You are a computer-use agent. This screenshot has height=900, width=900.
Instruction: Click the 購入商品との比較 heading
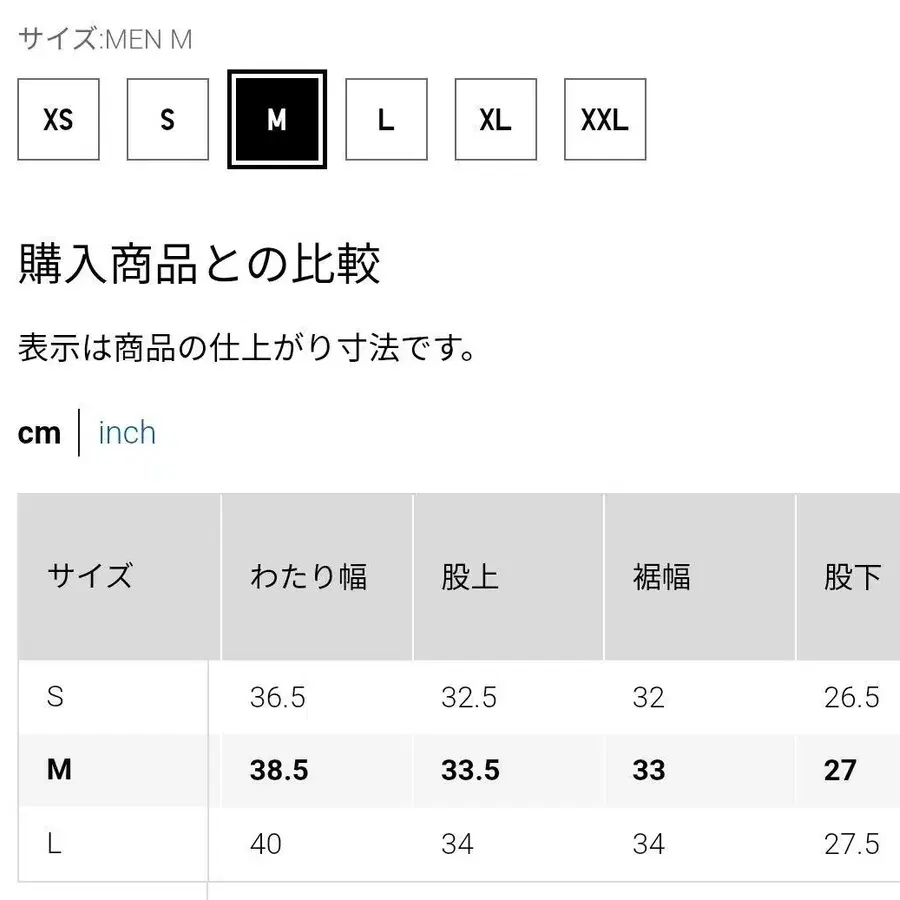pyautogui.click(x=200, y=265)
